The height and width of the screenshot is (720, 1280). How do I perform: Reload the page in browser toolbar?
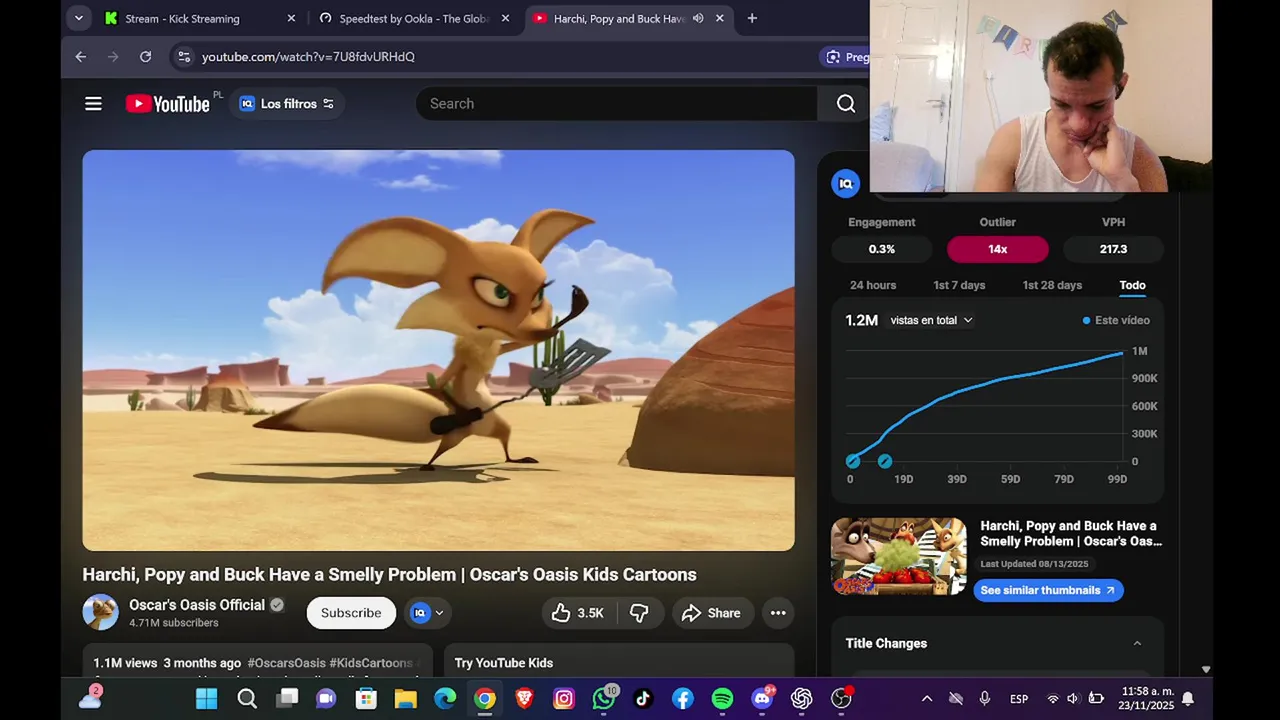click(145, 57)
